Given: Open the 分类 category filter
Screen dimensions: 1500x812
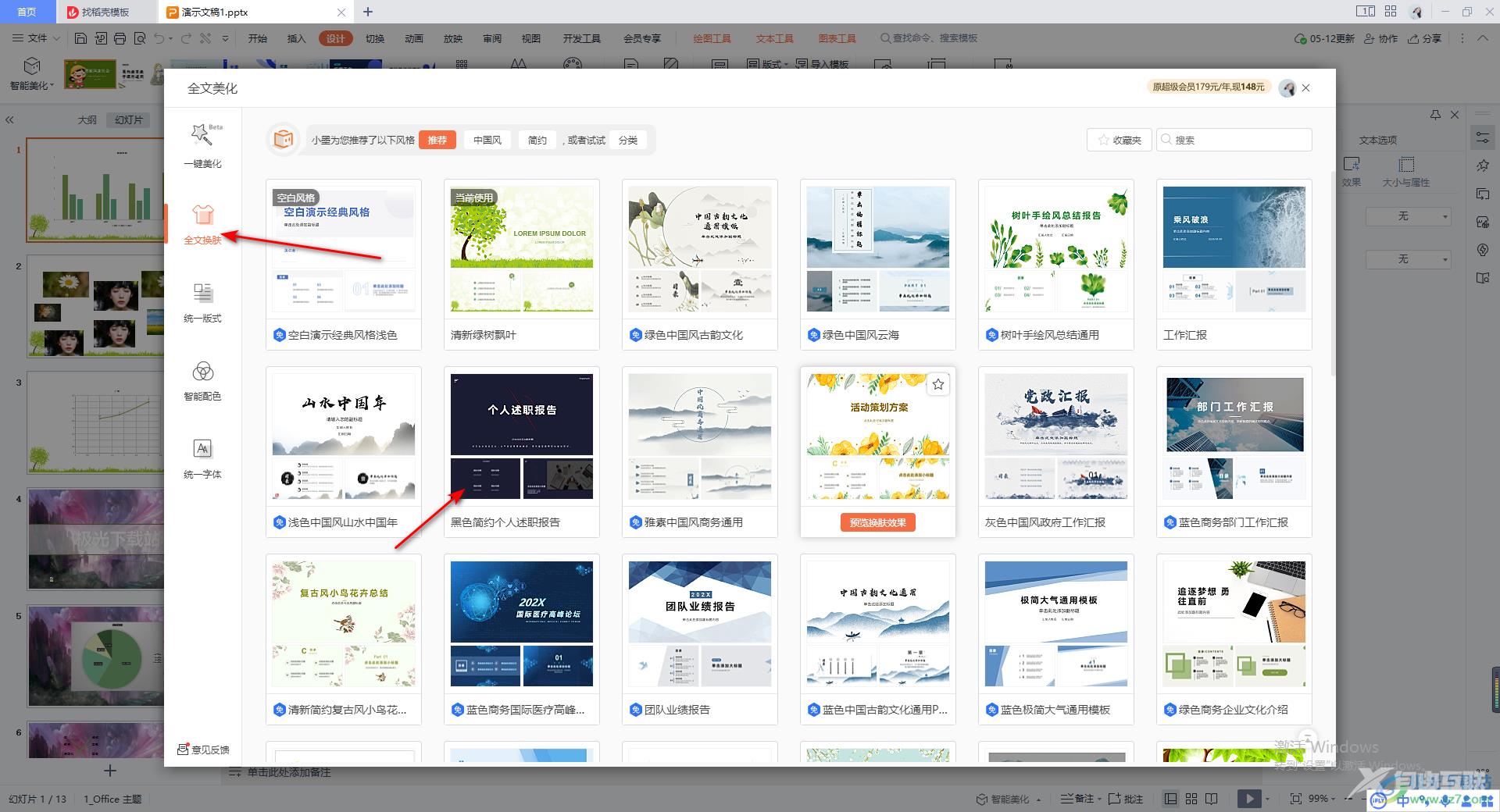Looking at the screenshot, I should (x=628, y=140).
